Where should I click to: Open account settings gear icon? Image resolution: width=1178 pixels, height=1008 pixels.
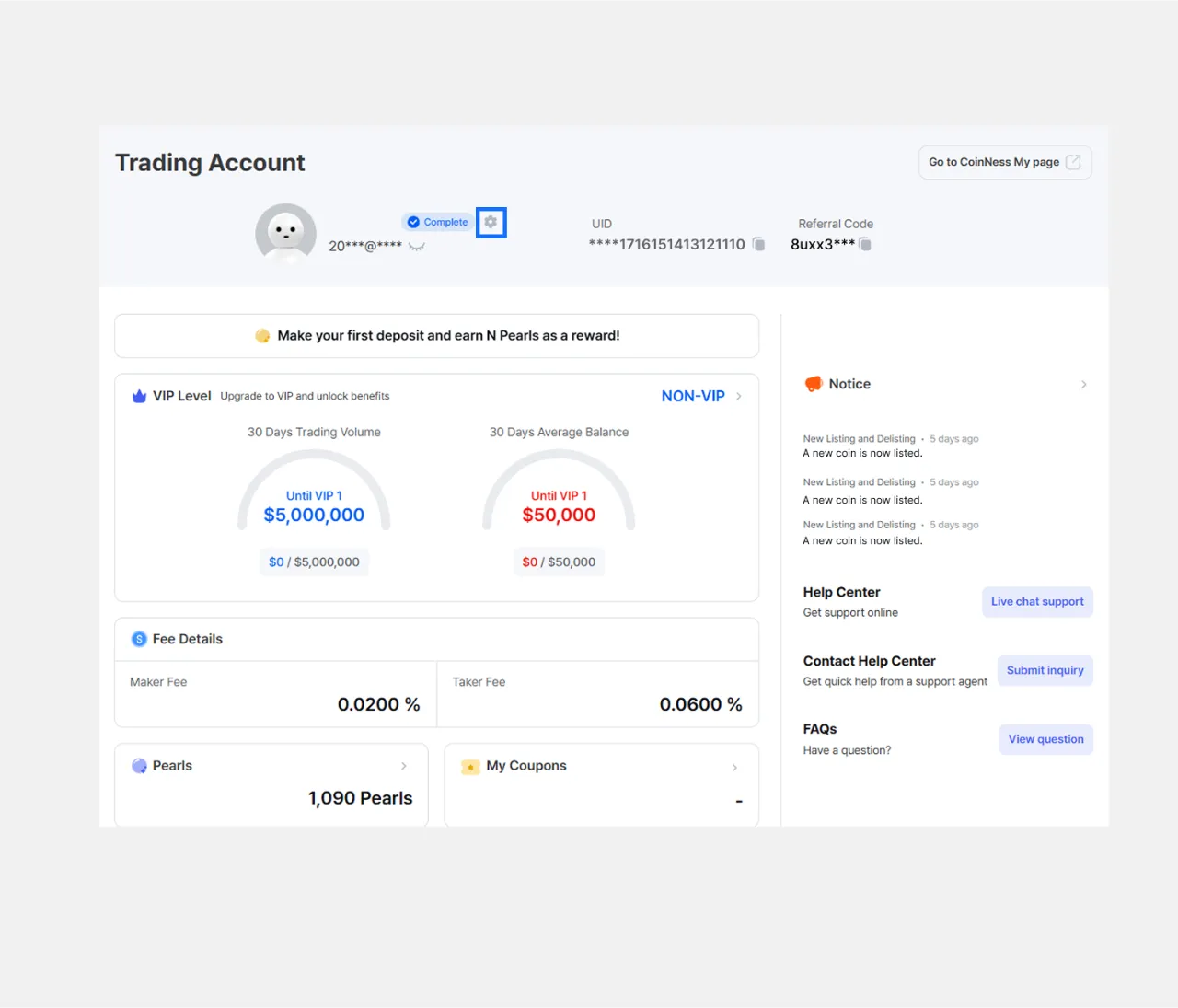491,223
